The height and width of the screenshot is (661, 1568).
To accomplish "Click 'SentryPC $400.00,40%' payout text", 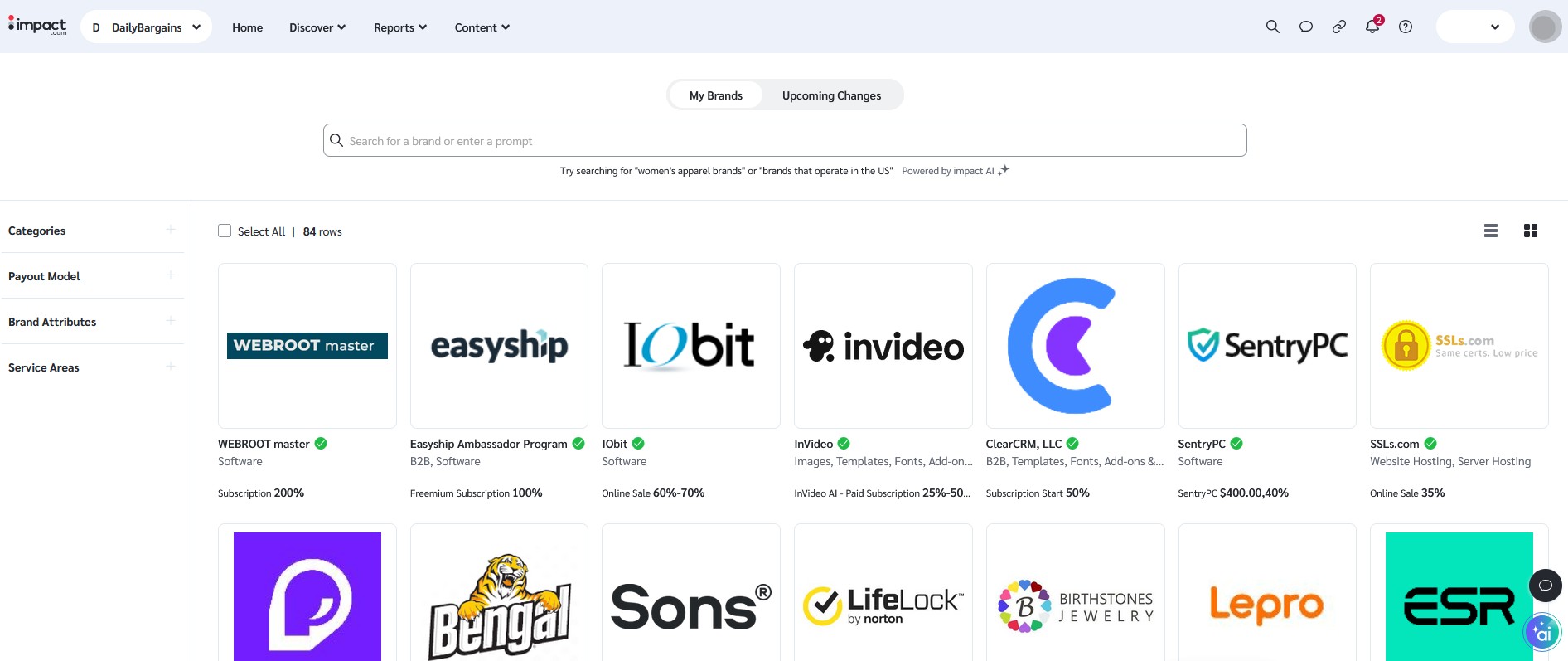I will pos(1233,493).
